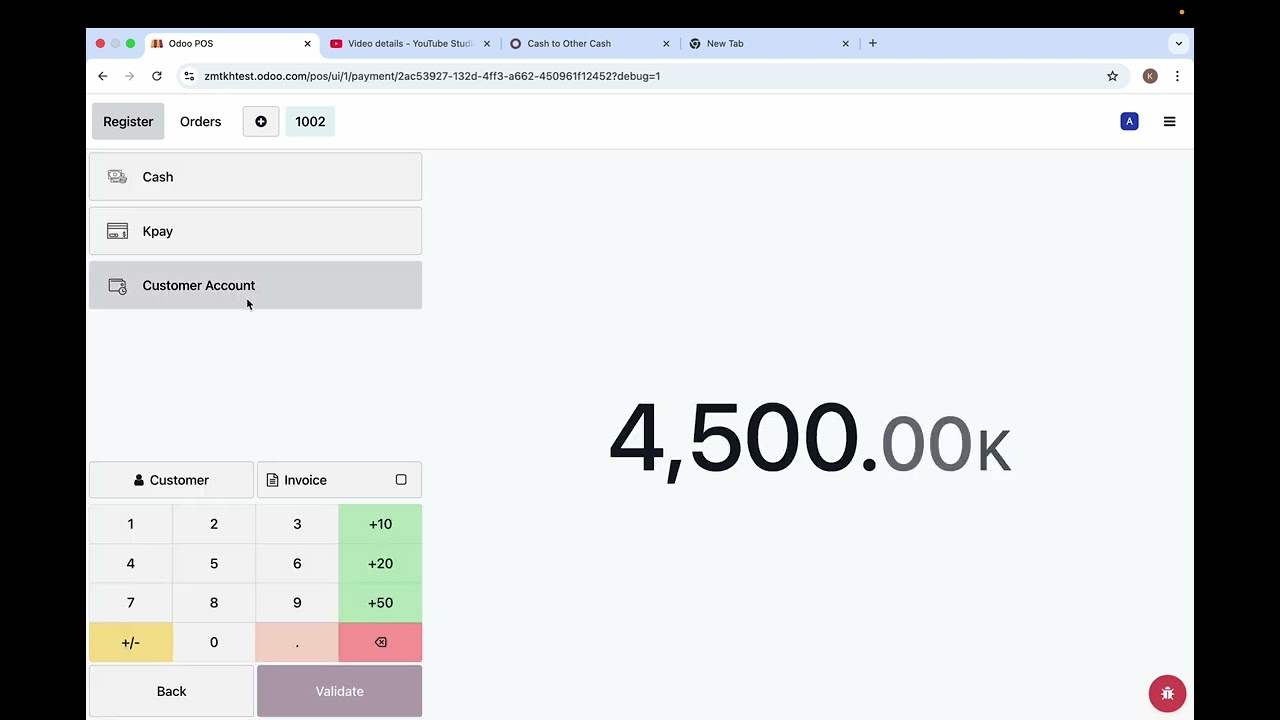Screen dimensions: 1280x720
Task: Close the Cash to Other Cash tab
Action: coord(666,44)
